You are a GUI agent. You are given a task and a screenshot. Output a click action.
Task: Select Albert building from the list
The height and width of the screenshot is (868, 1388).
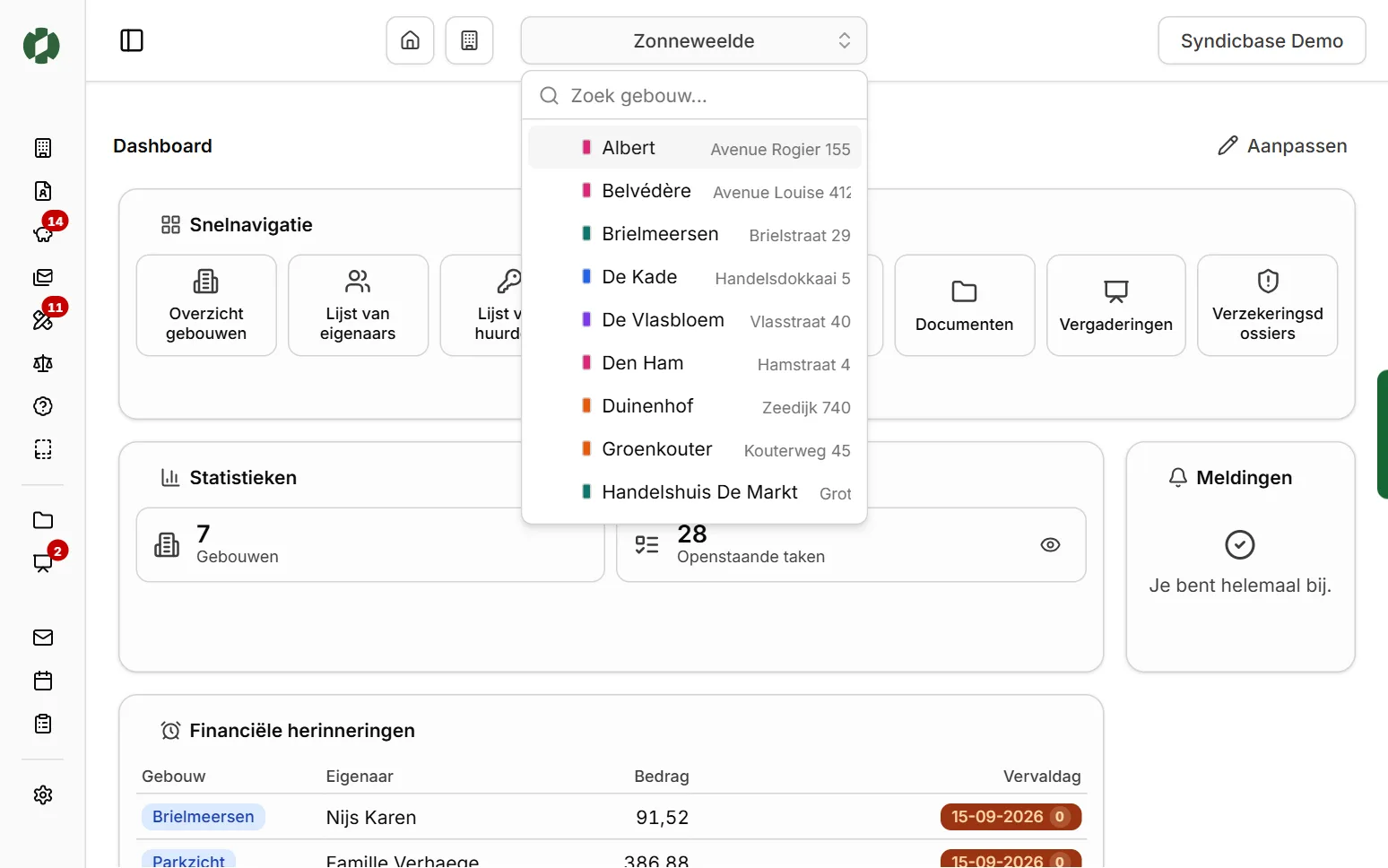[x=695, y=148]
